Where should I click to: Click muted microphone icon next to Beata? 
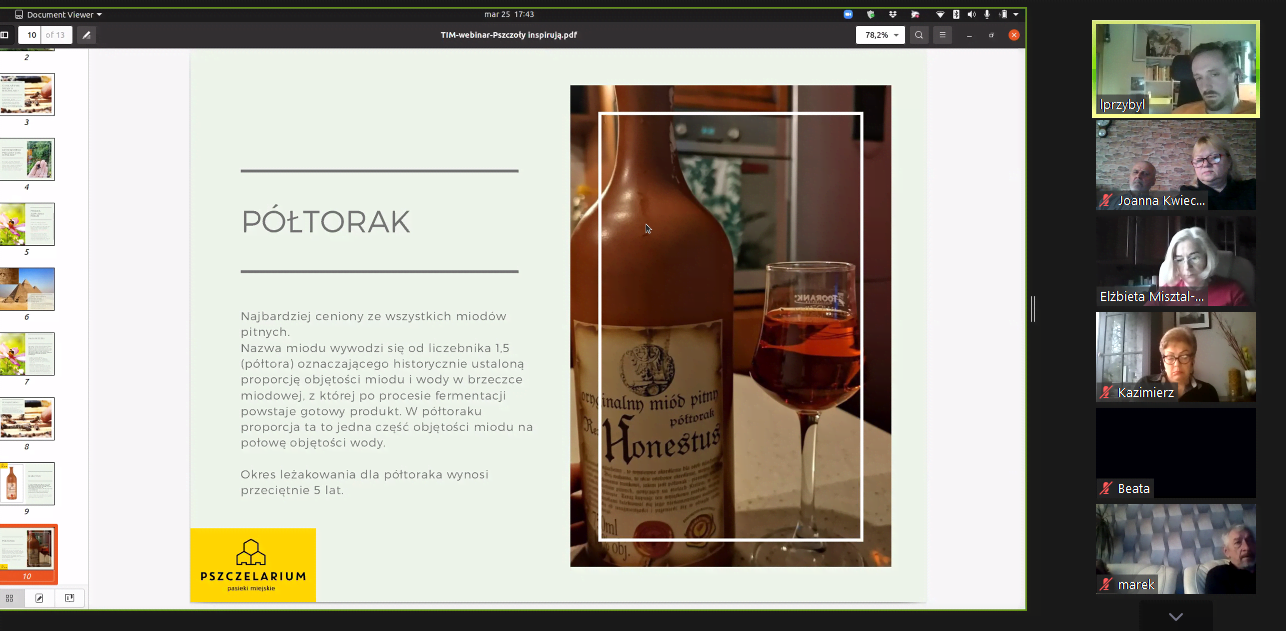[1106, 488]
